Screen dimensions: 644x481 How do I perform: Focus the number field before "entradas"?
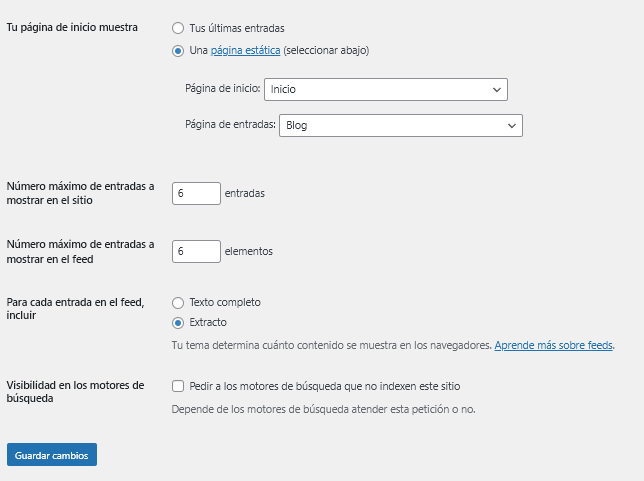point(196,193)
